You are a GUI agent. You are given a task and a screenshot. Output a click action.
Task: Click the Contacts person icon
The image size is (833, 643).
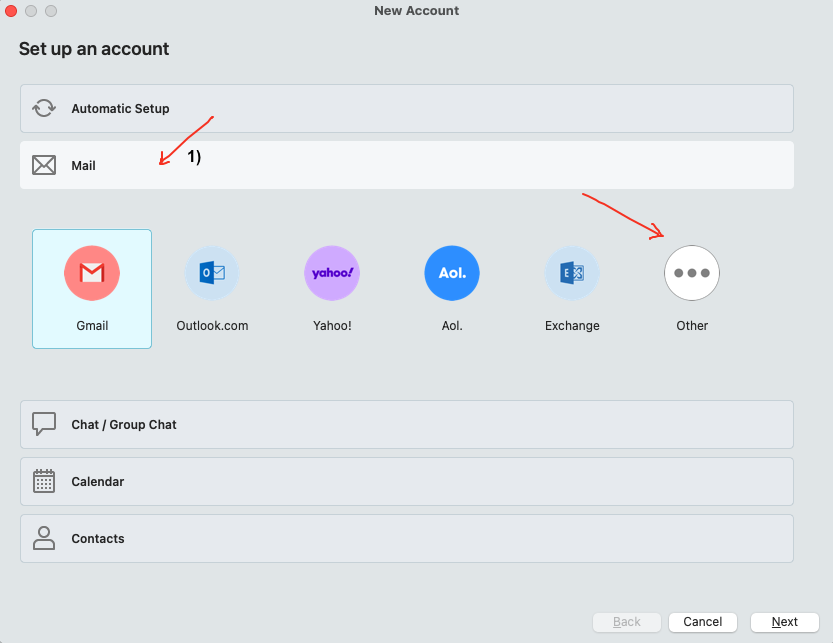click(x=44, y=538)
